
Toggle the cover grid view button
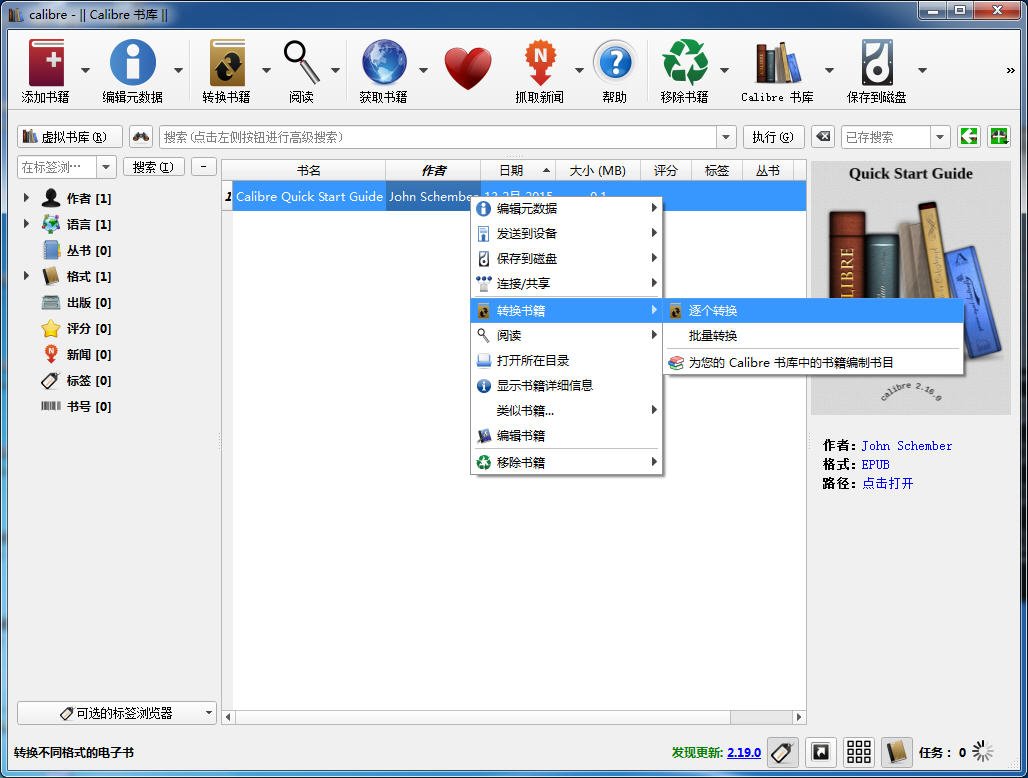[858, 752]
